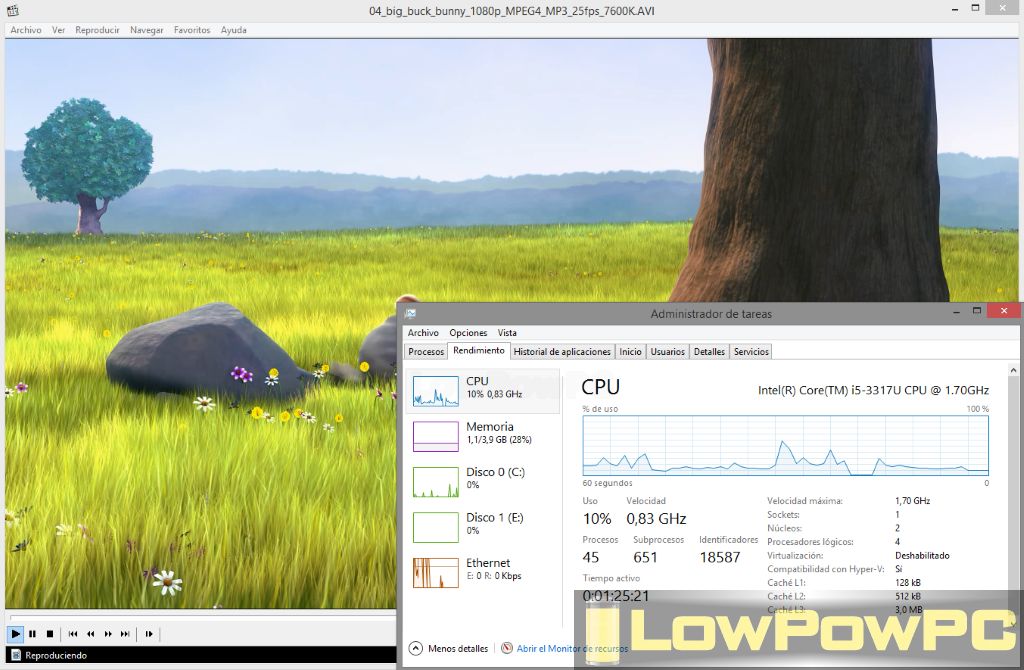Select the Disco 0 (C:) graph thumbnail

(436, 482)
